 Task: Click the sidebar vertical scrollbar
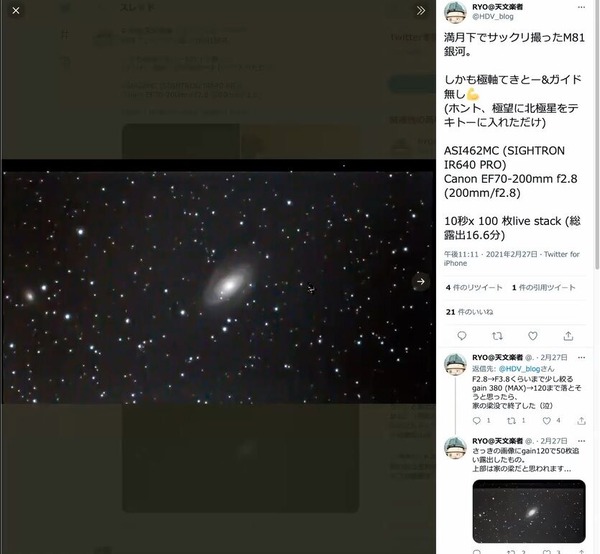[597, 134]
